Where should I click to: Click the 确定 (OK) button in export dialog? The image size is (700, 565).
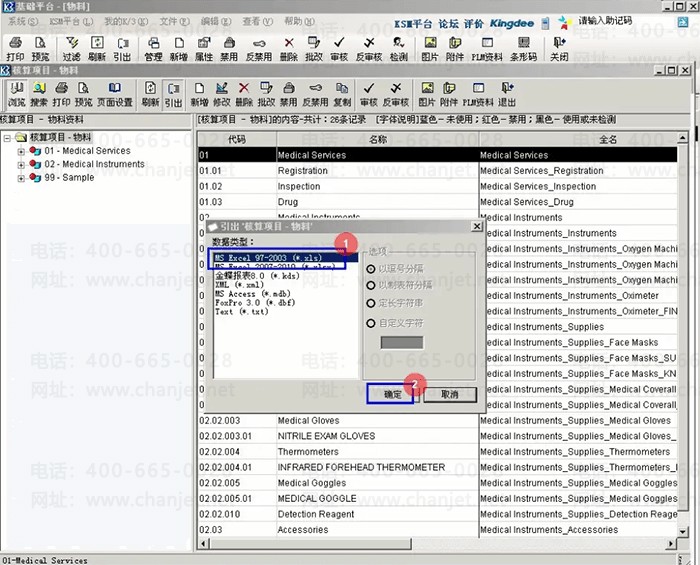click(391, 394)
